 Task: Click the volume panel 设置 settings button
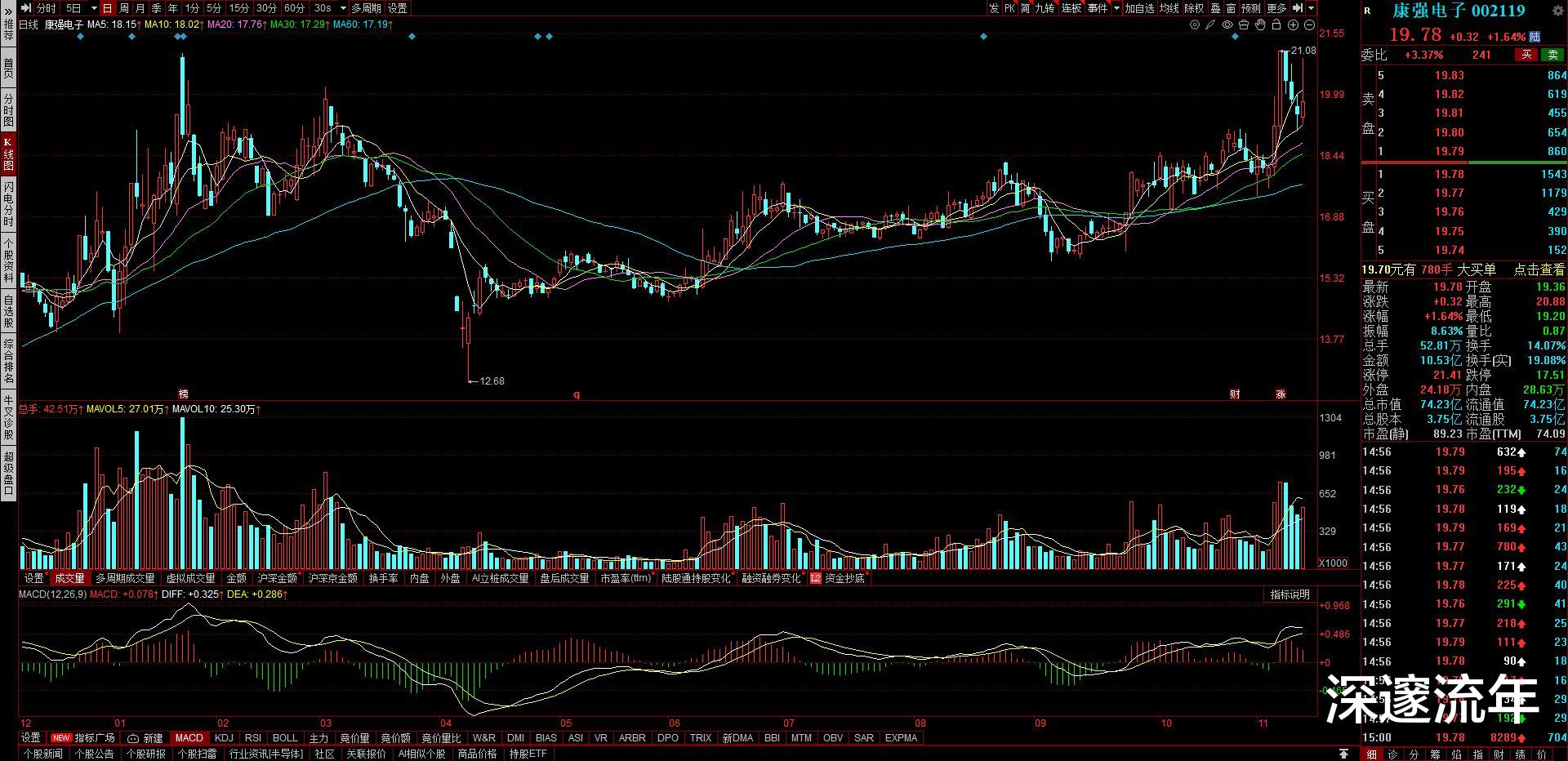pyautogui.click(x=34, y=578)
